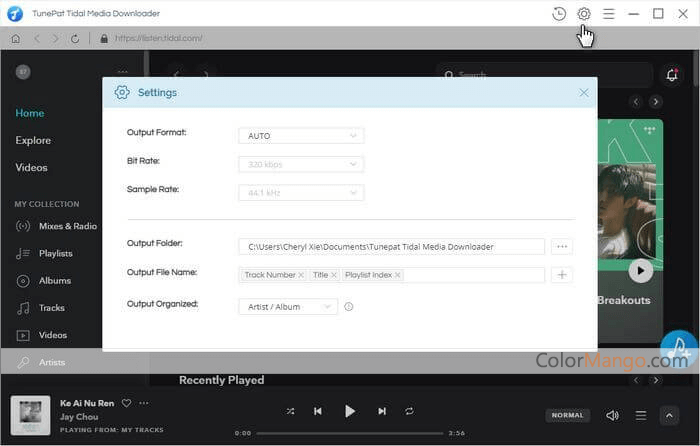Open the download history clock icon

(559, 14)
